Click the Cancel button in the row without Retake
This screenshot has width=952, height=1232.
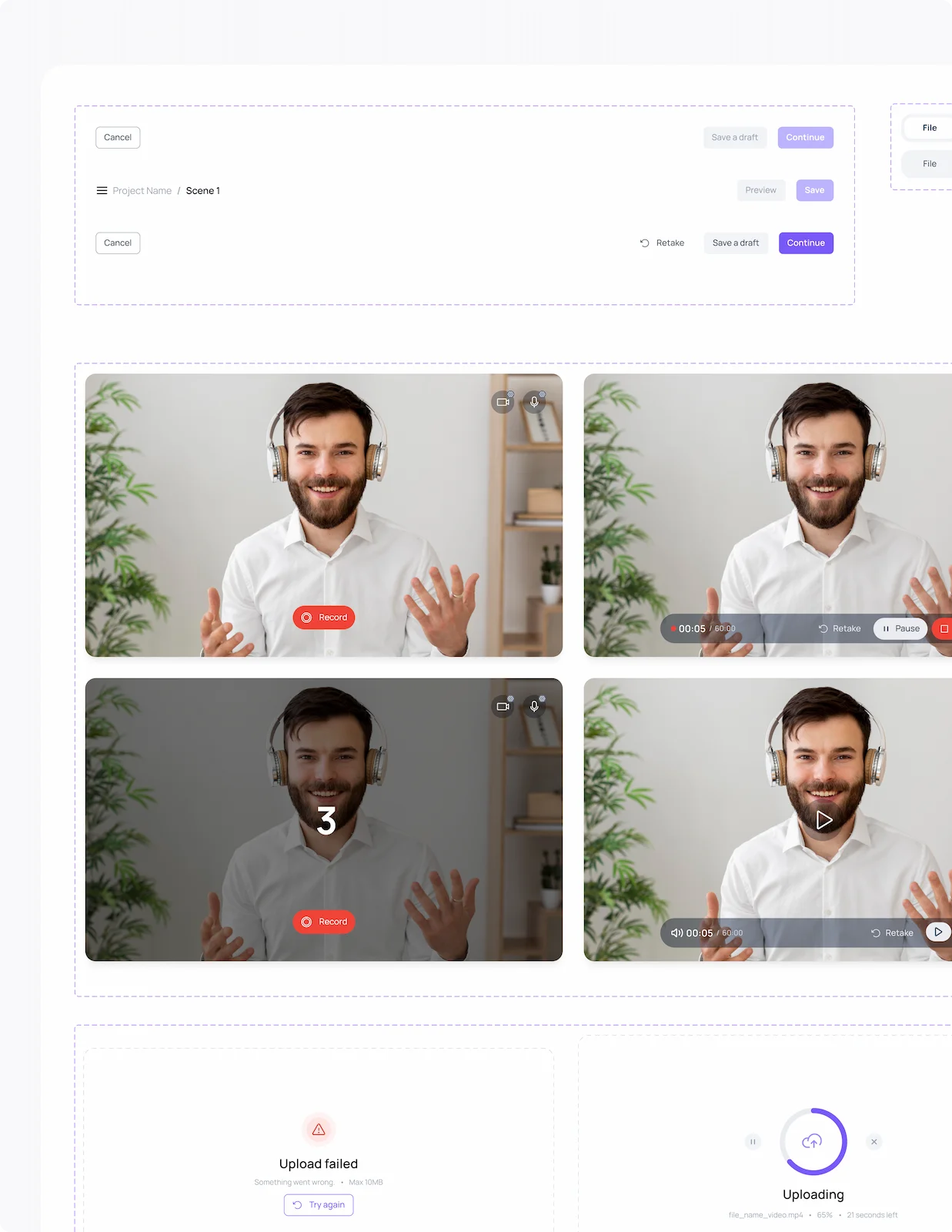click(118, 137)
